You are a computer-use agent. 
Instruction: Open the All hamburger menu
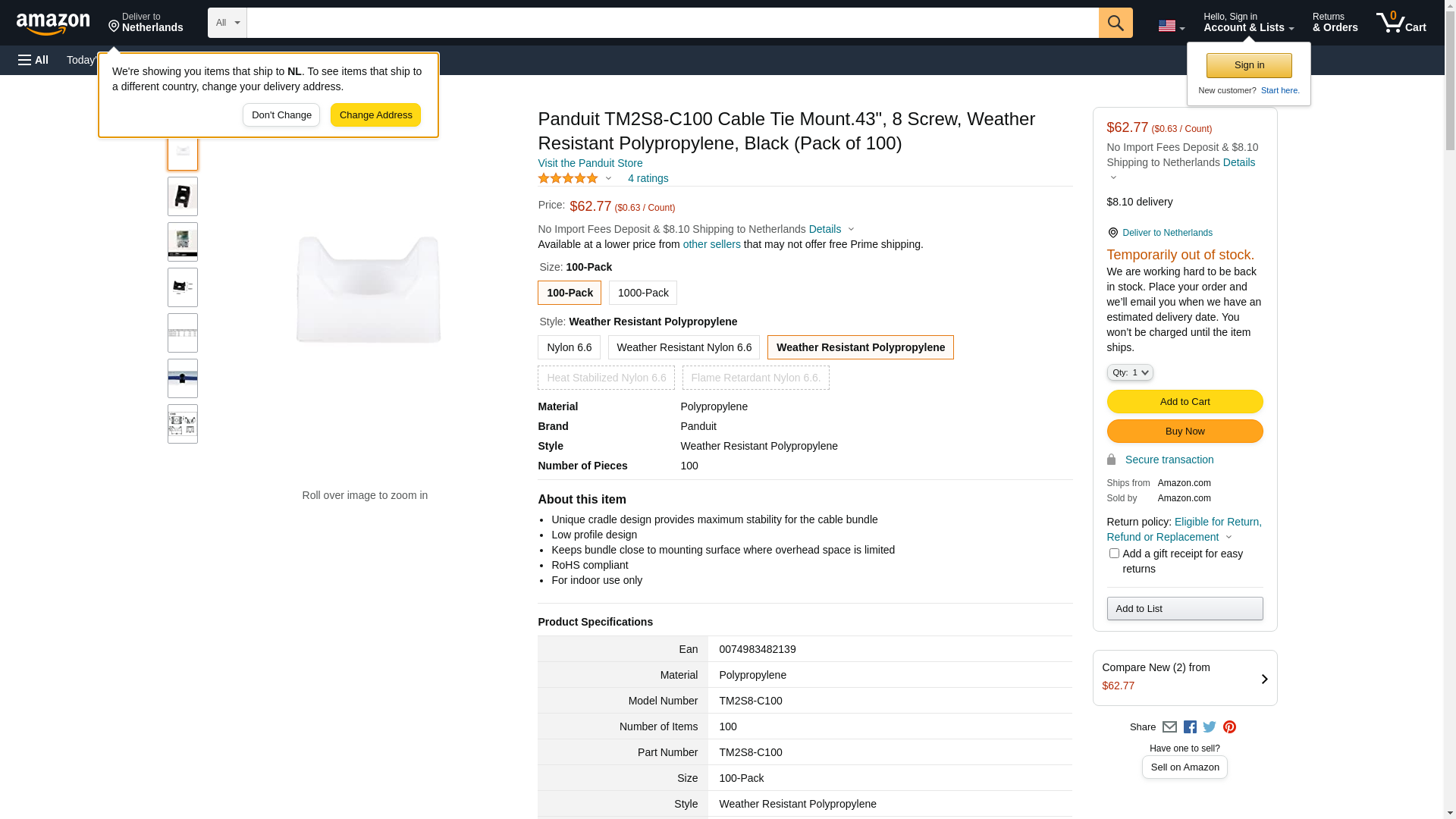(x=33, y=60)
